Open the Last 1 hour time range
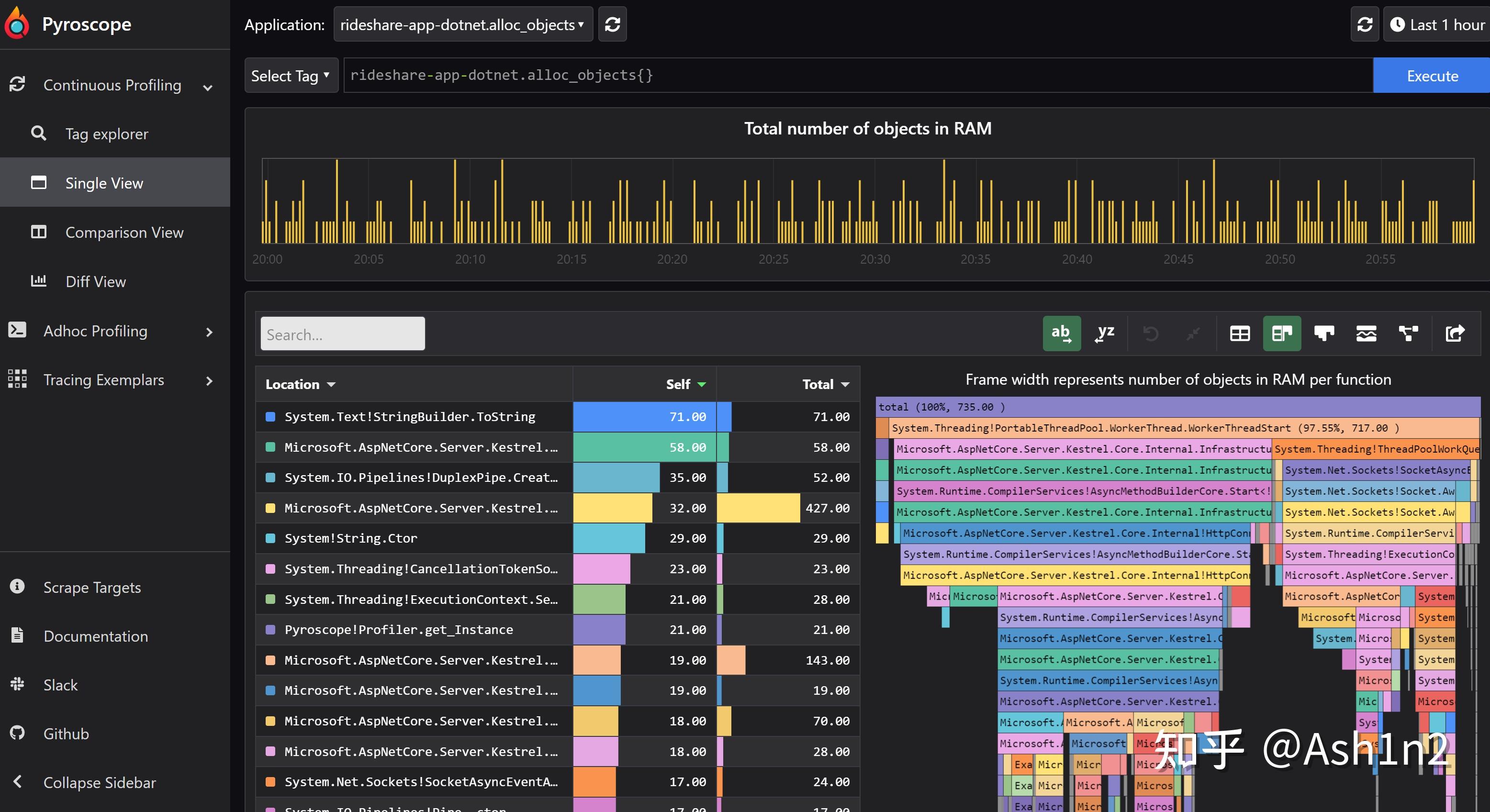 point(1437,24)
